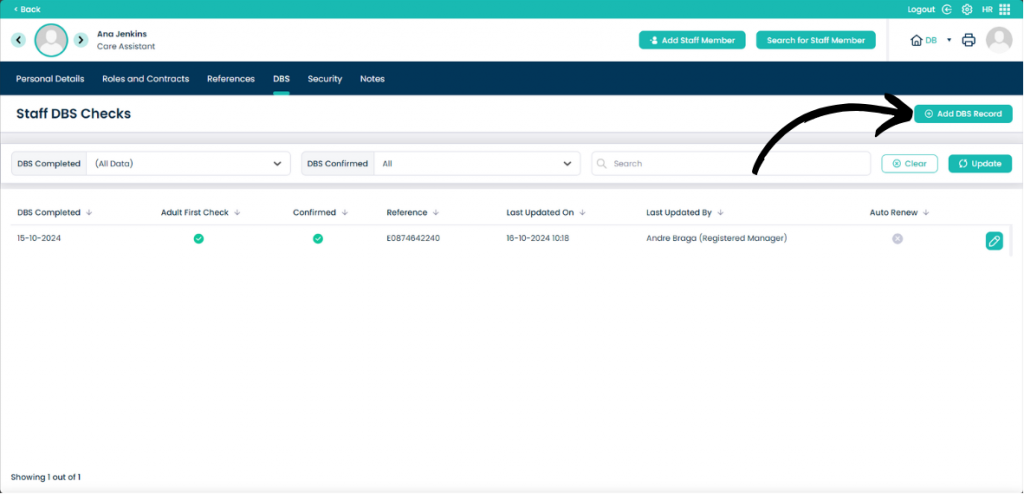This screenshot has width=1024, height=494.
Task: Go to next staff member arrow
Action: click(x=80, y=40)
